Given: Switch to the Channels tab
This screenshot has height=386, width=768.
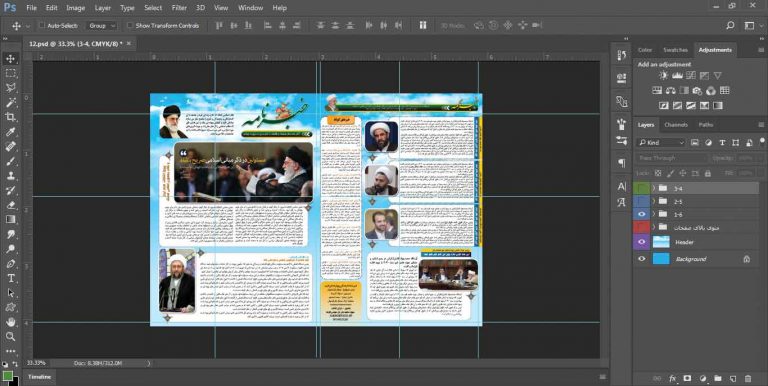Looking at the screenshot, I should point(676,125).
